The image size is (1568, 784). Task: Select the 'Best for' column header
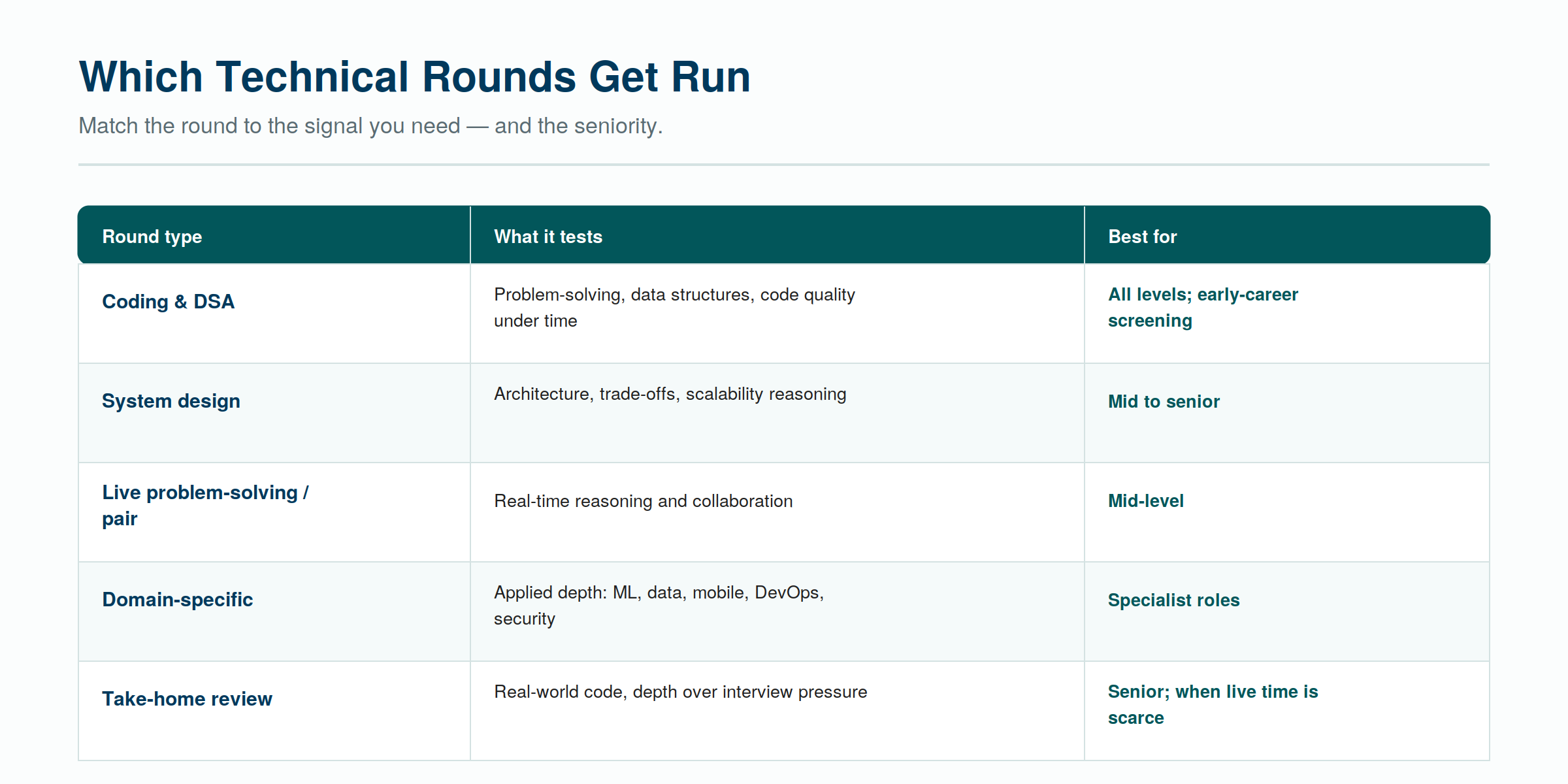[1142, 237]
